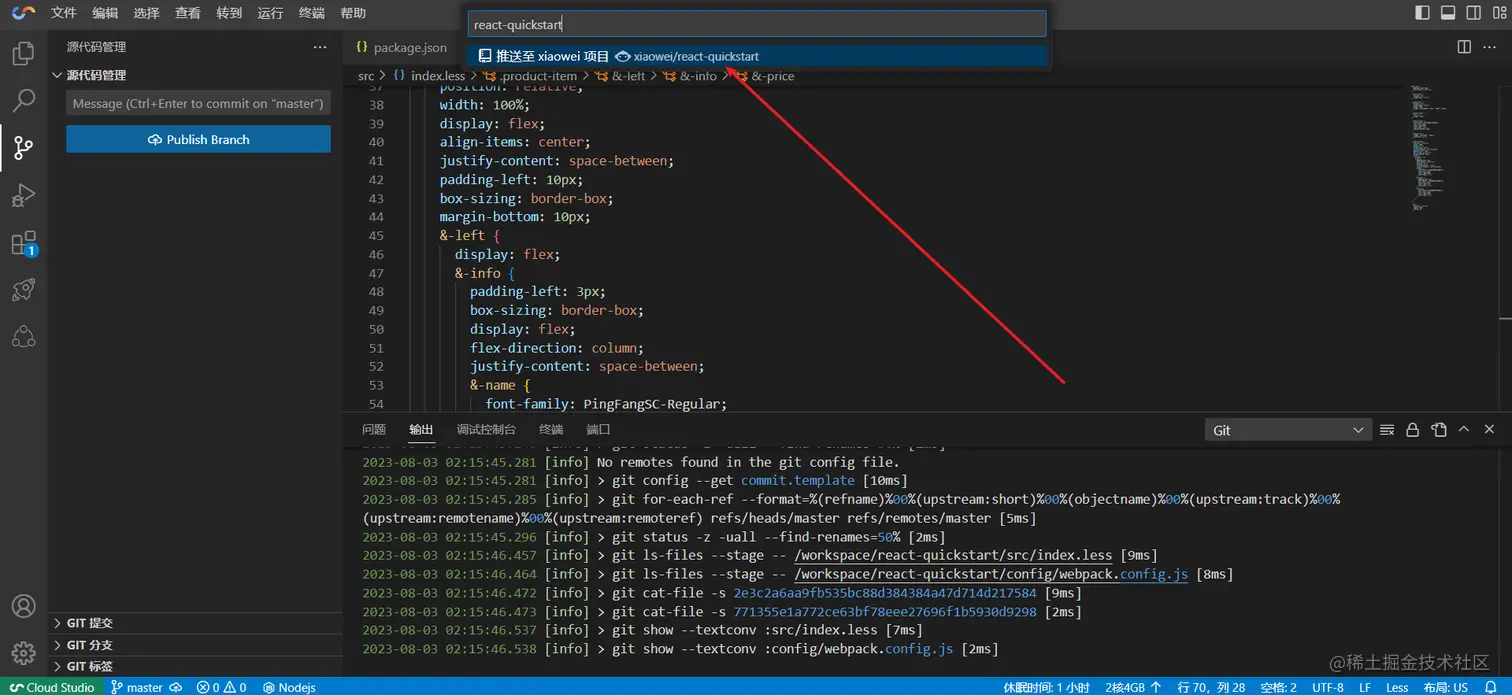1512x695 pixels.
Task: Open the collaboration view under the rocket
Action: click(x=23, y=337)
